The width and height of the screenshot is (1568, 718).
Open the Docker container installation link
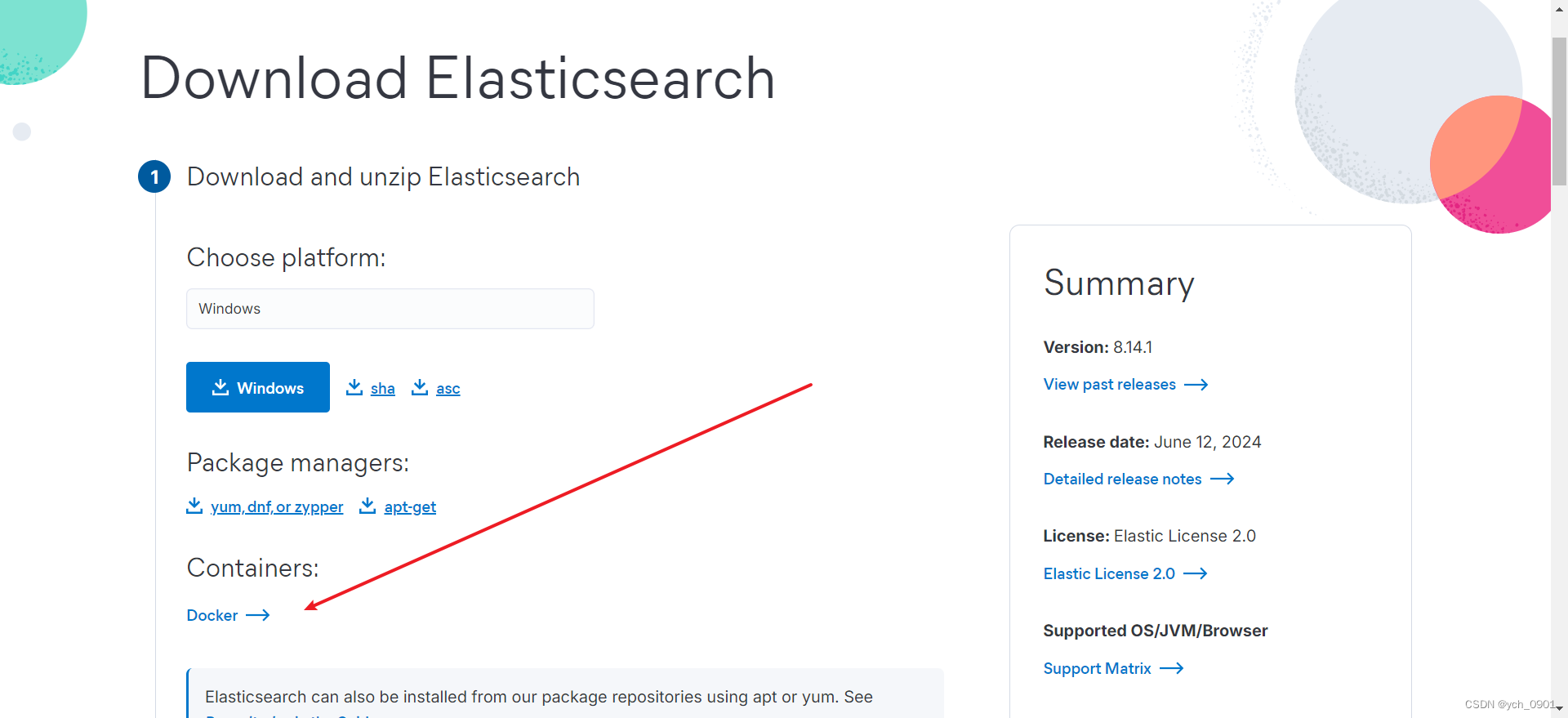click(212, 614)
